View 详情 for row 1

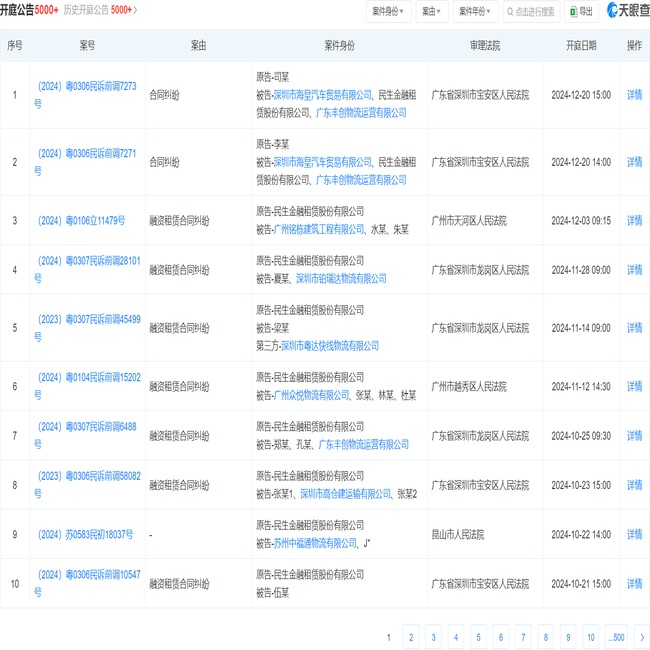click(x=634, y=95)
